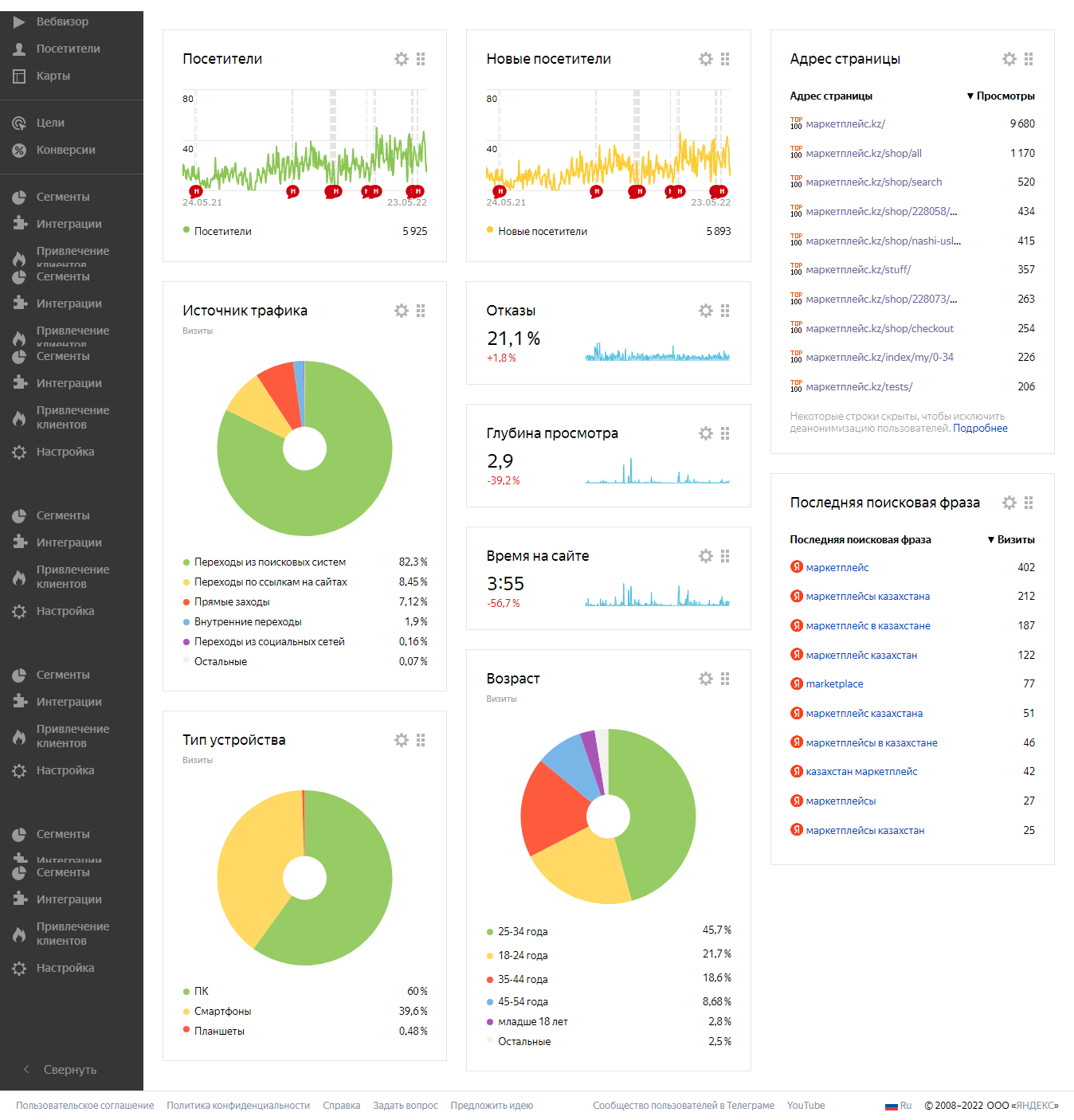Open Конверсии in the sidebar menu
1074x1120 pixels.
65,150
